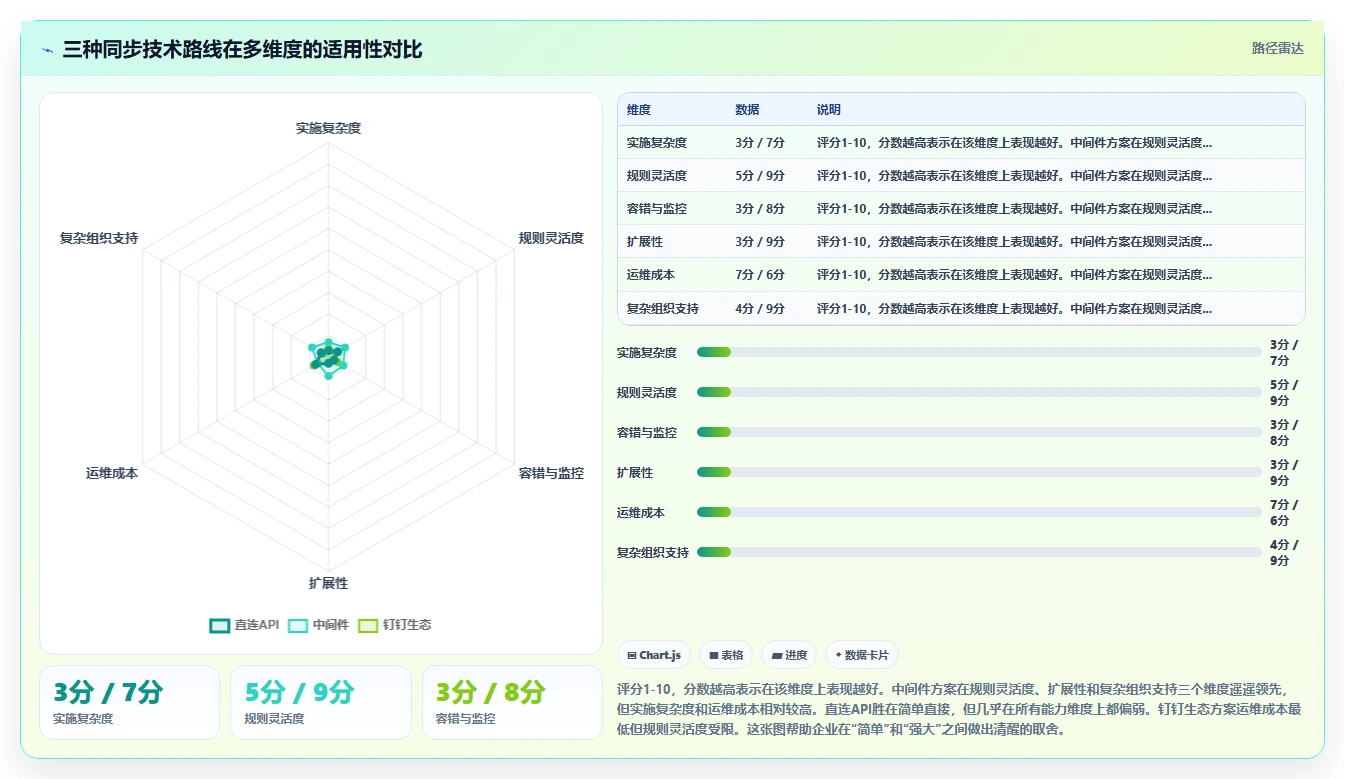
Task: Toggle the 中间件 legend series
Action: 318,625
